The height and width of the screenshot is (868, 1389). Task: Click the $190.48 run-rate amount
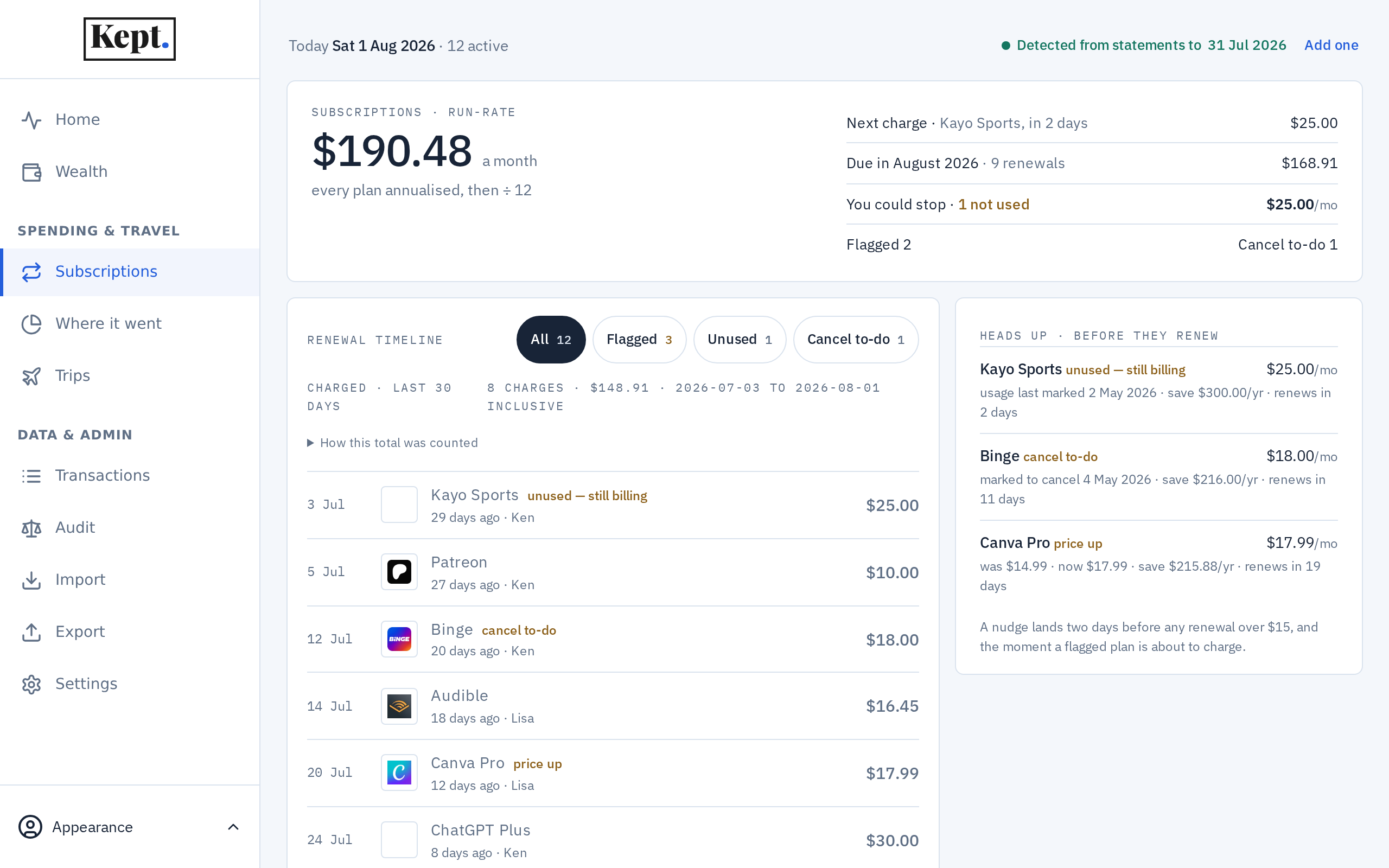[x=392, y=151]
